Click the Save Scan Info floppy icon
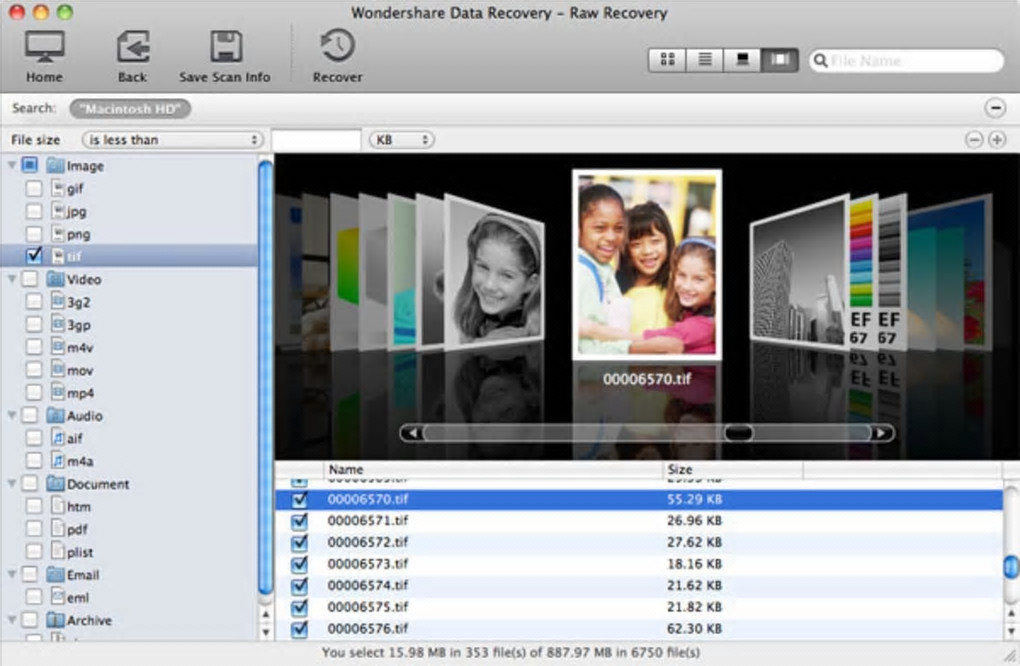The height and width of the screenshot is (666, 1020). pyautogui.click(x=225, y=47)
